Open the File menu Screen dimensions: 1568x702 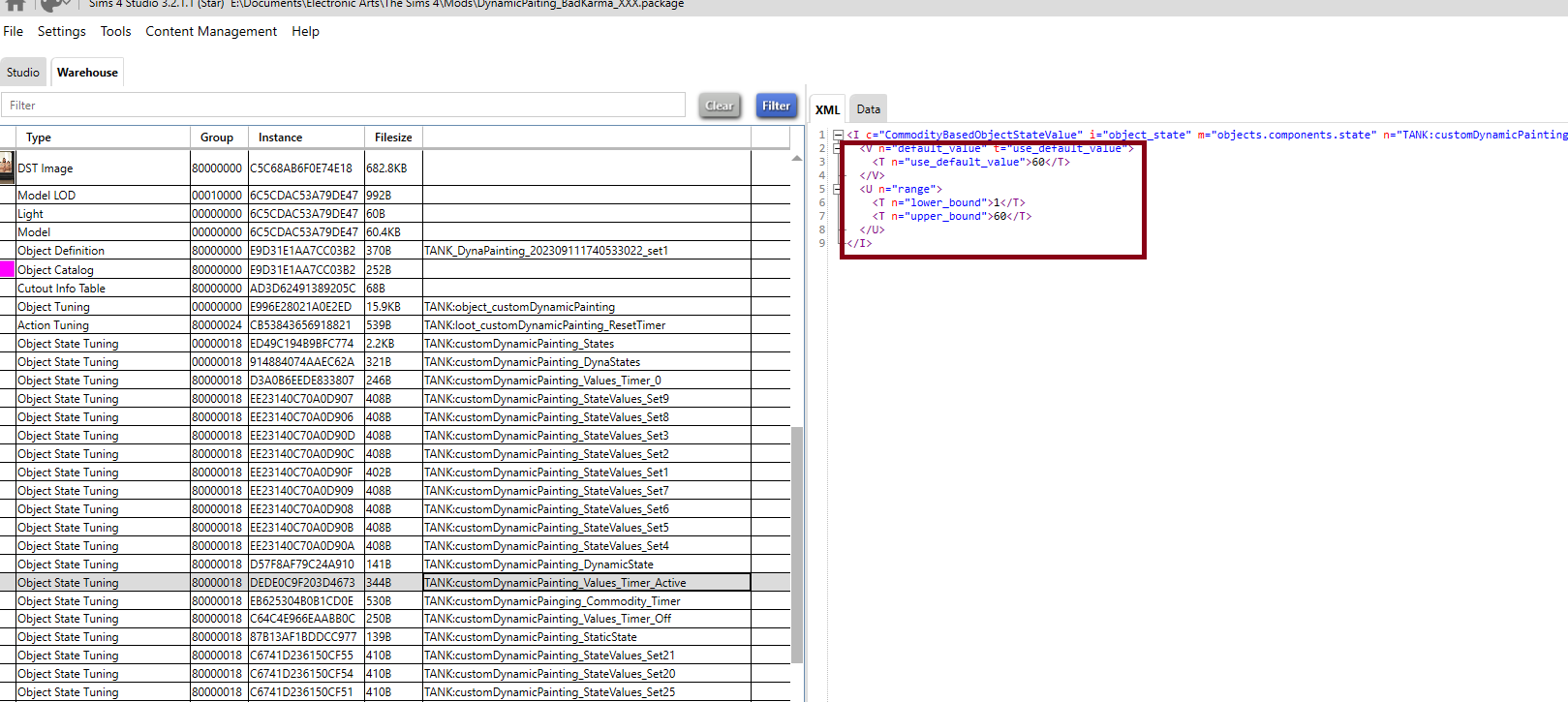point(14,31)
